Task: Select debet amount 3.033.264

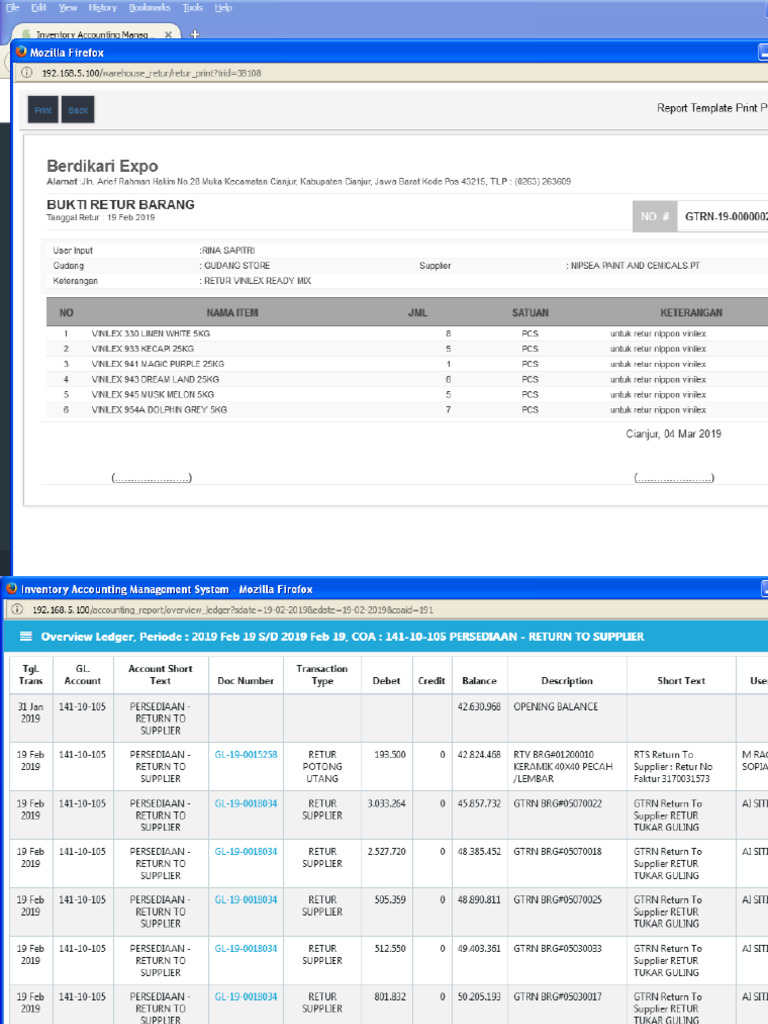Action: pyautogui.click(x=387, y=803)
